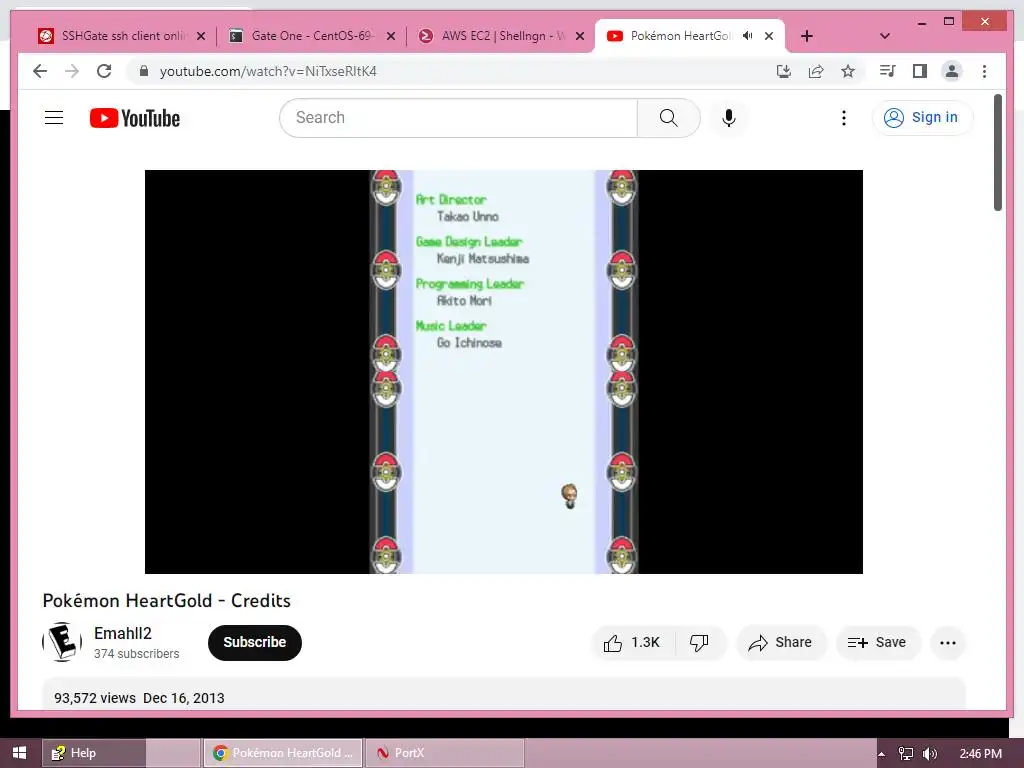This screenshot has width=1024, height=768.
Task: Reload the YouTube page
Action: coord(104,71)
